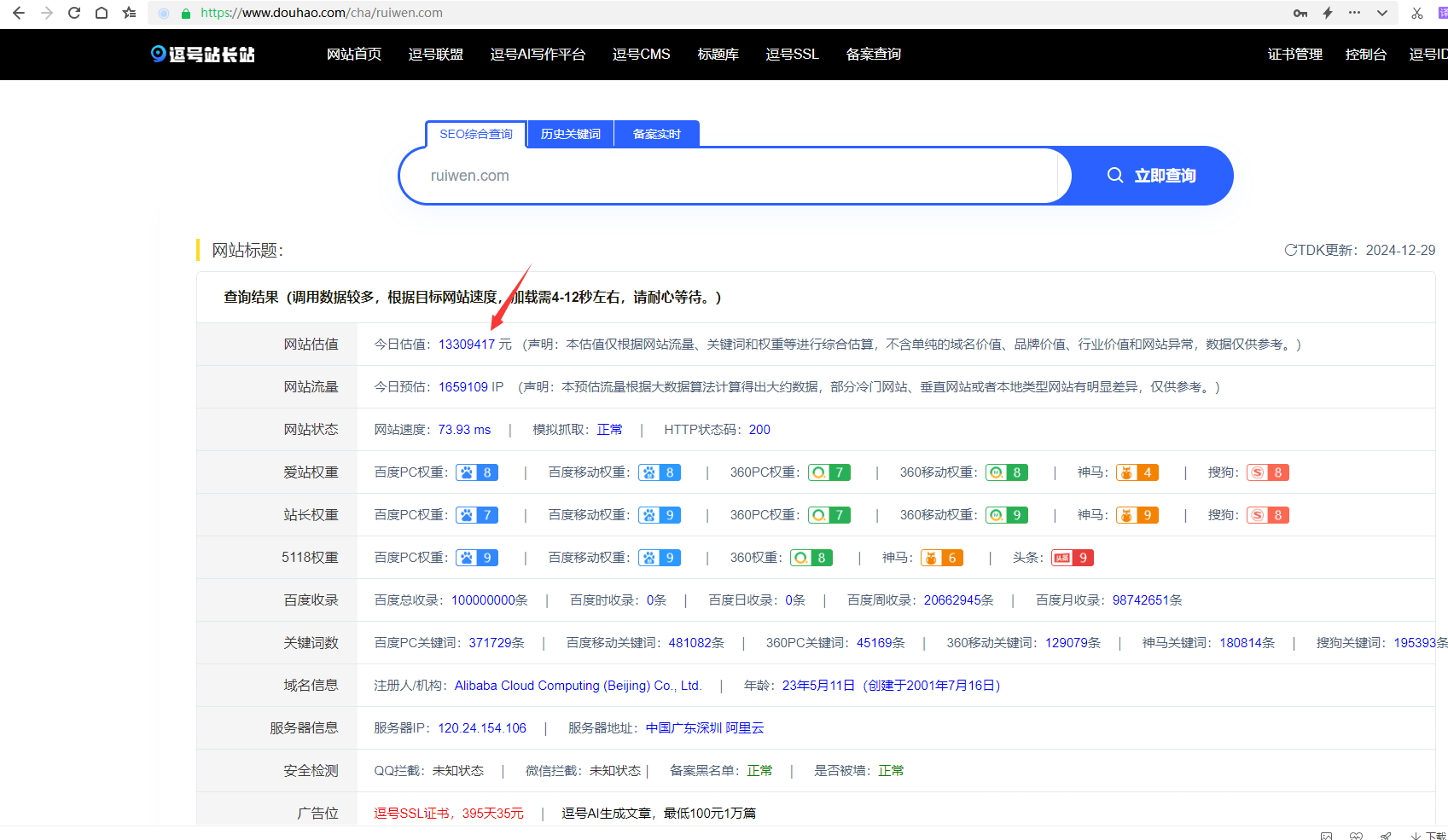This screenshot has height=840, width=1448.
Task: Click the bookmark star icon
Action: point(129,13)
